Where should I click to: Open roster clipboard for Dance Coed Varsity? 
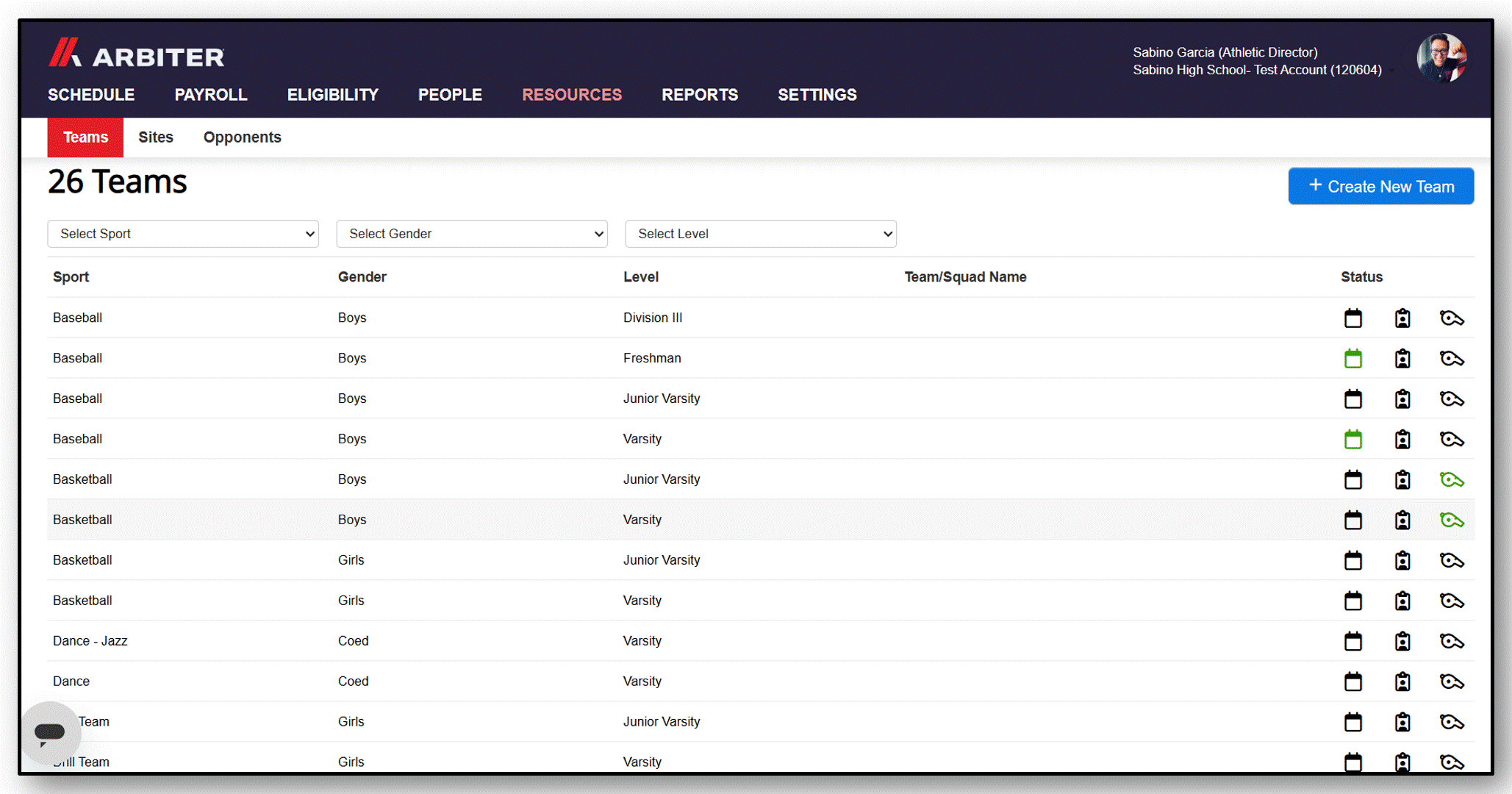(x=1402, y=682)
